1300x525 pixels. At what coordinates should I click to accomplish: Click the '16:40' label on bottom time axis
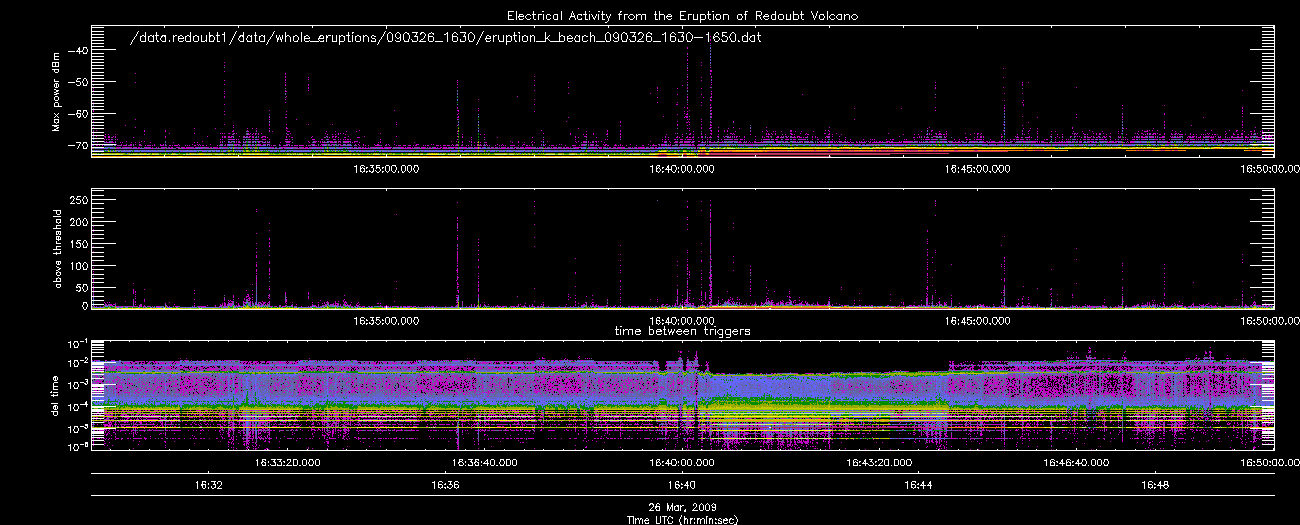pos(682,484)
